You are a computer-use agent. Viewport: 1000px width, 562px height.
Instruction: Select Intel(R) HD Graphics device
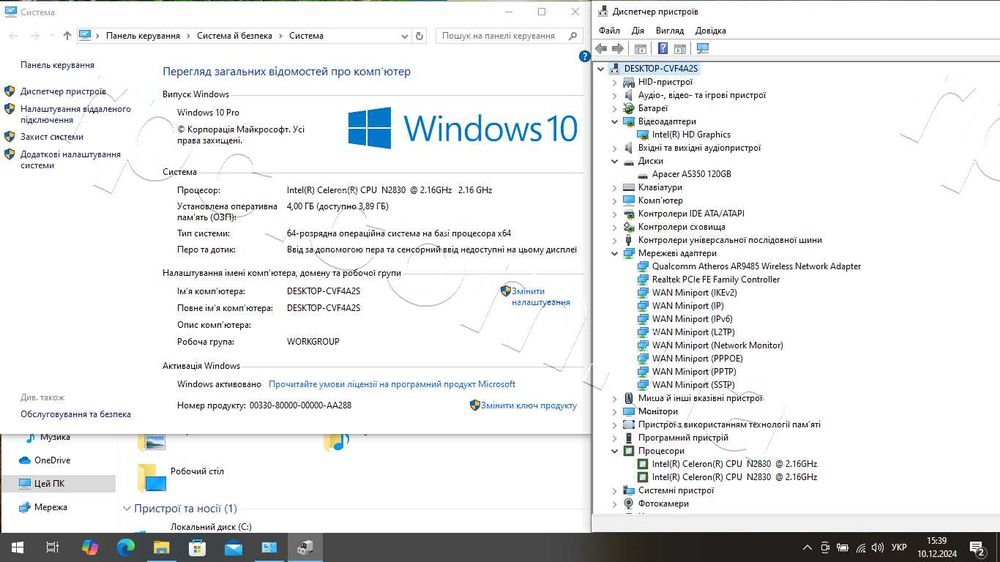[691, 135]
